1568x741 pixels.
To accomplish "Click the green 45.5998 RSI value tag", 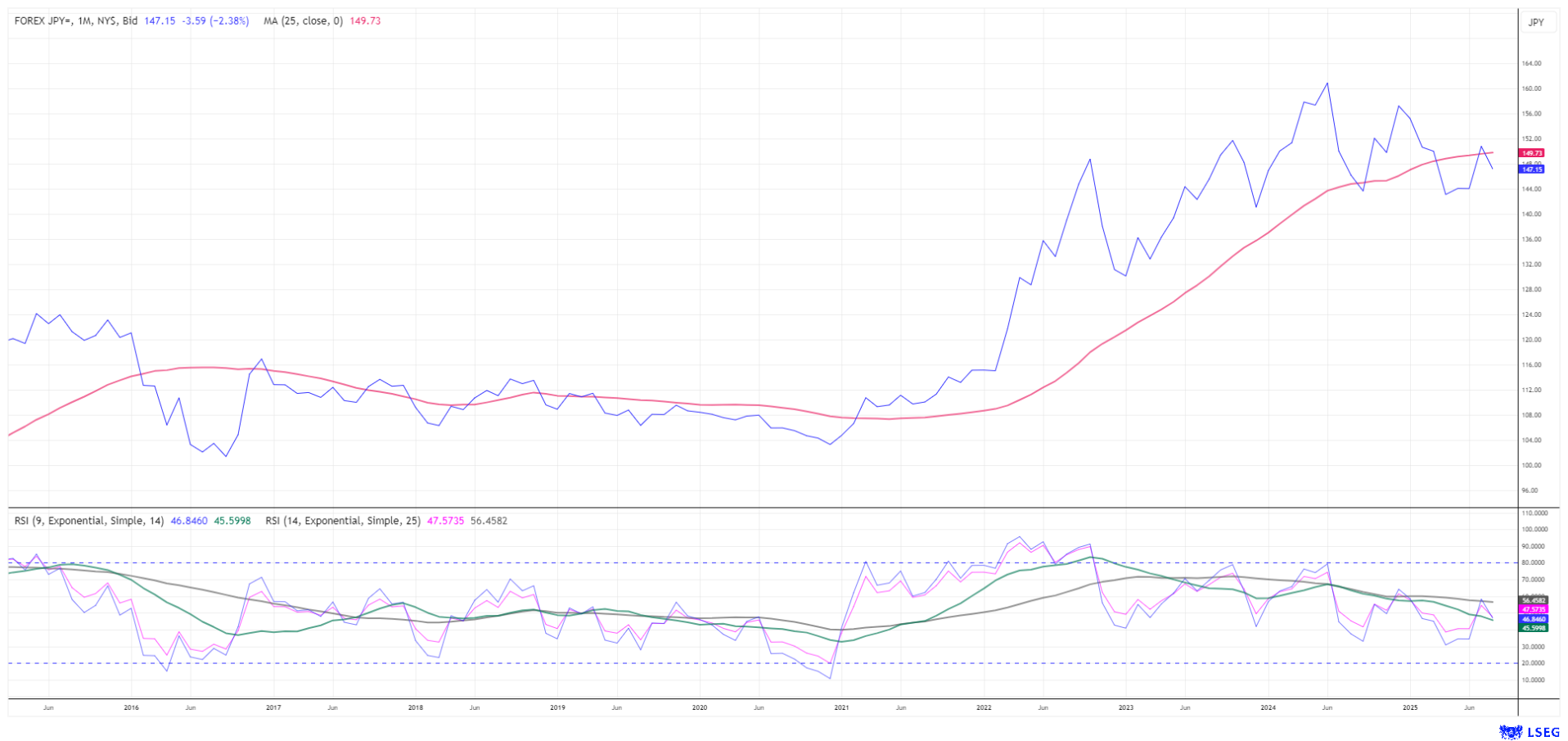I will coord(1533,628).
